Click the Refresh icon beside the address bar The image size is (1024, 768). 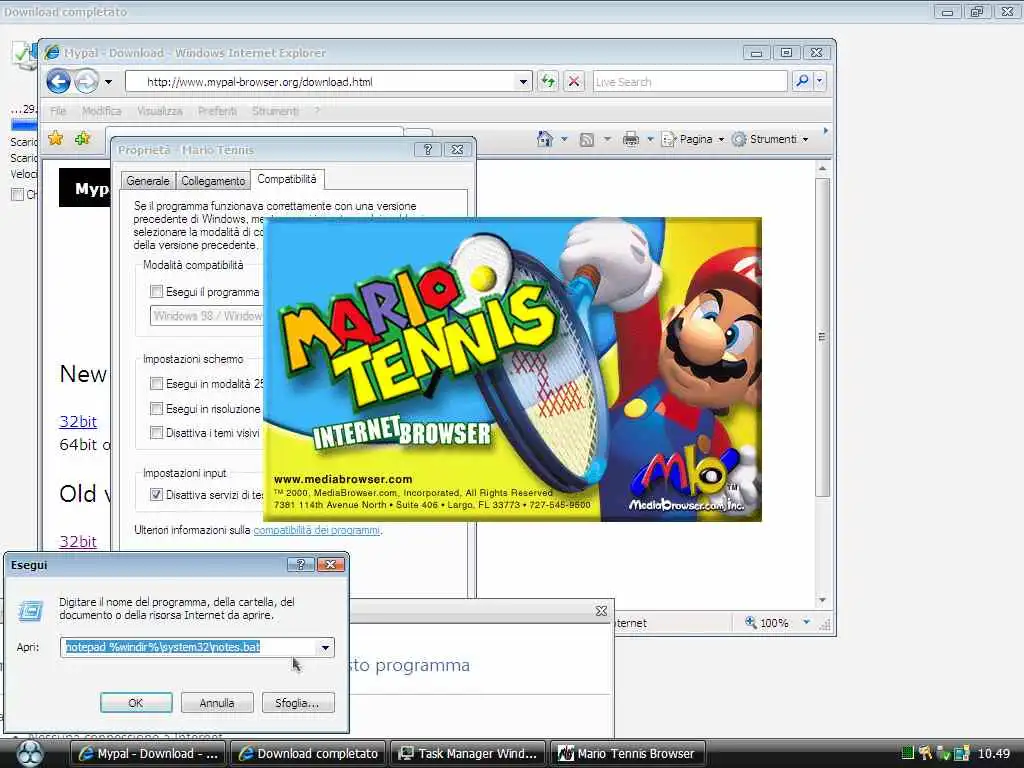pyautogui.click(x=548, y=82)
